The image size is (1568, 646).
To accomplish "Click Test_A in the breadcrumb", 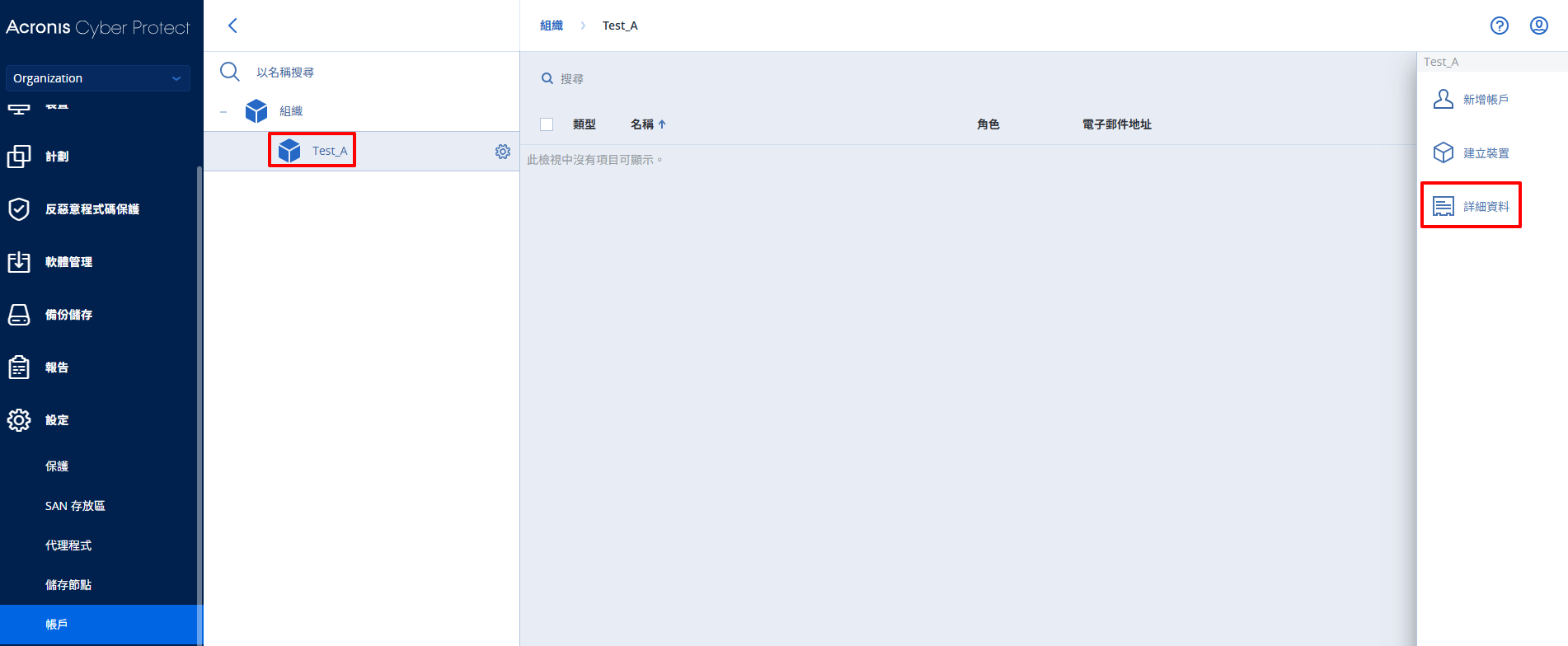I will click(620, 26).
